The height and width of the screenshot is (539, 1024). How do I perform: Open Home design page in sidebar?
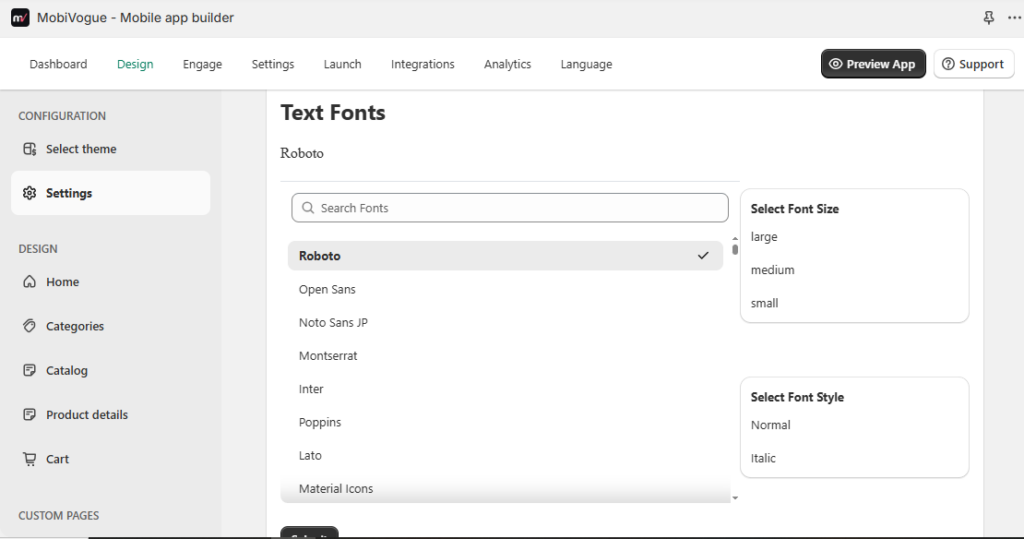tap(110, 282)
